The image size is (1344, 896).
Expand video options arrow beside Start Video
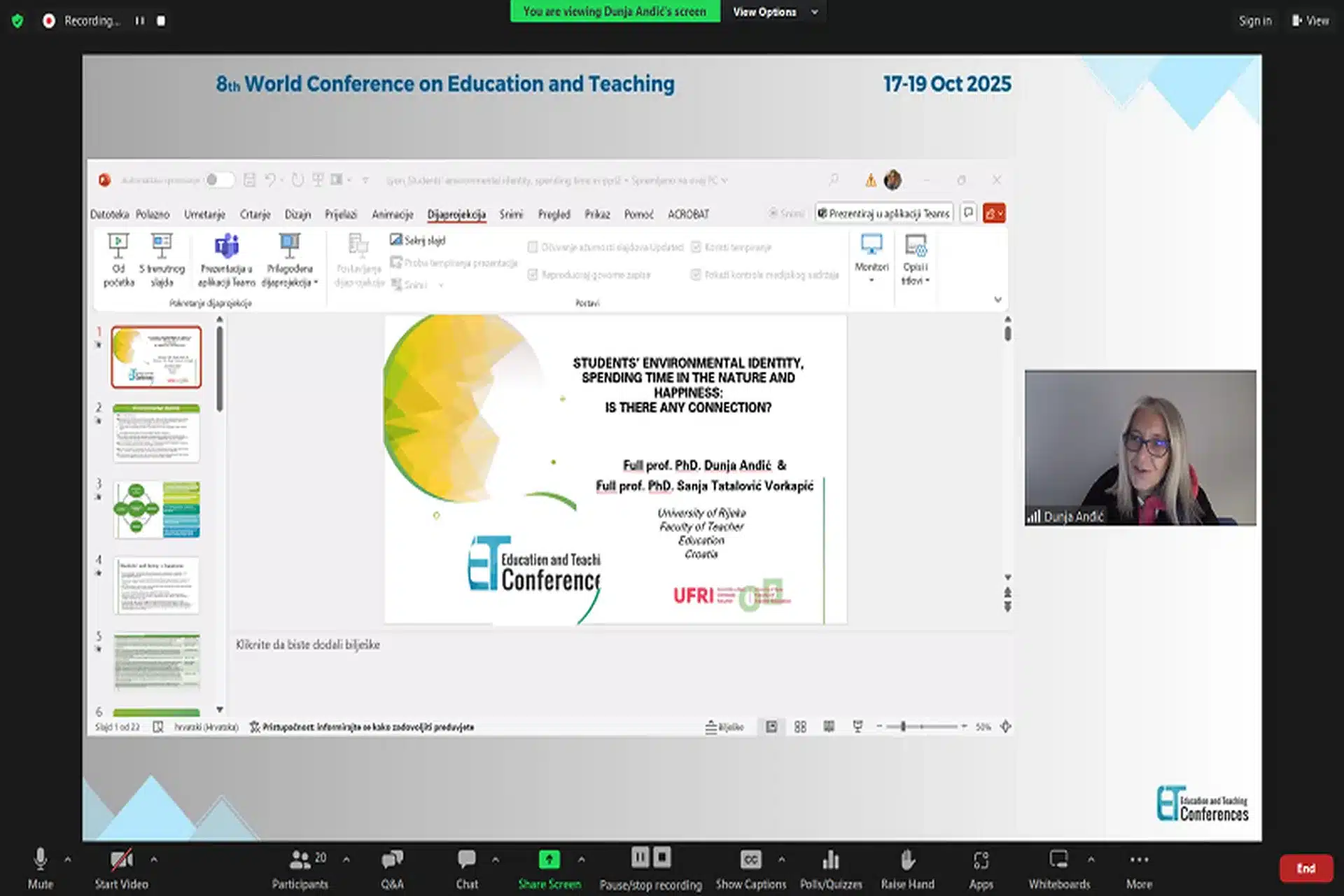pos(154,859)
